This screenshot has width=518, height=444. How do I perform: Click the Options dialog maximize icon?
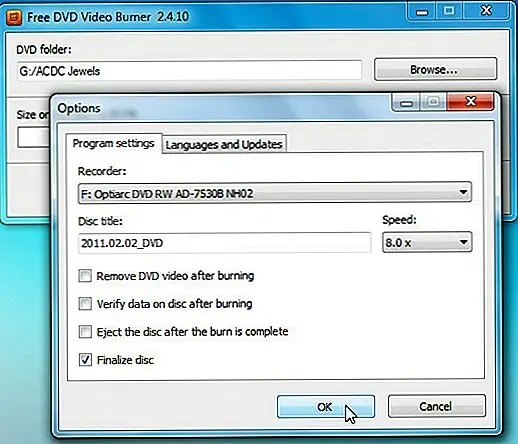(x=433, y=101)
